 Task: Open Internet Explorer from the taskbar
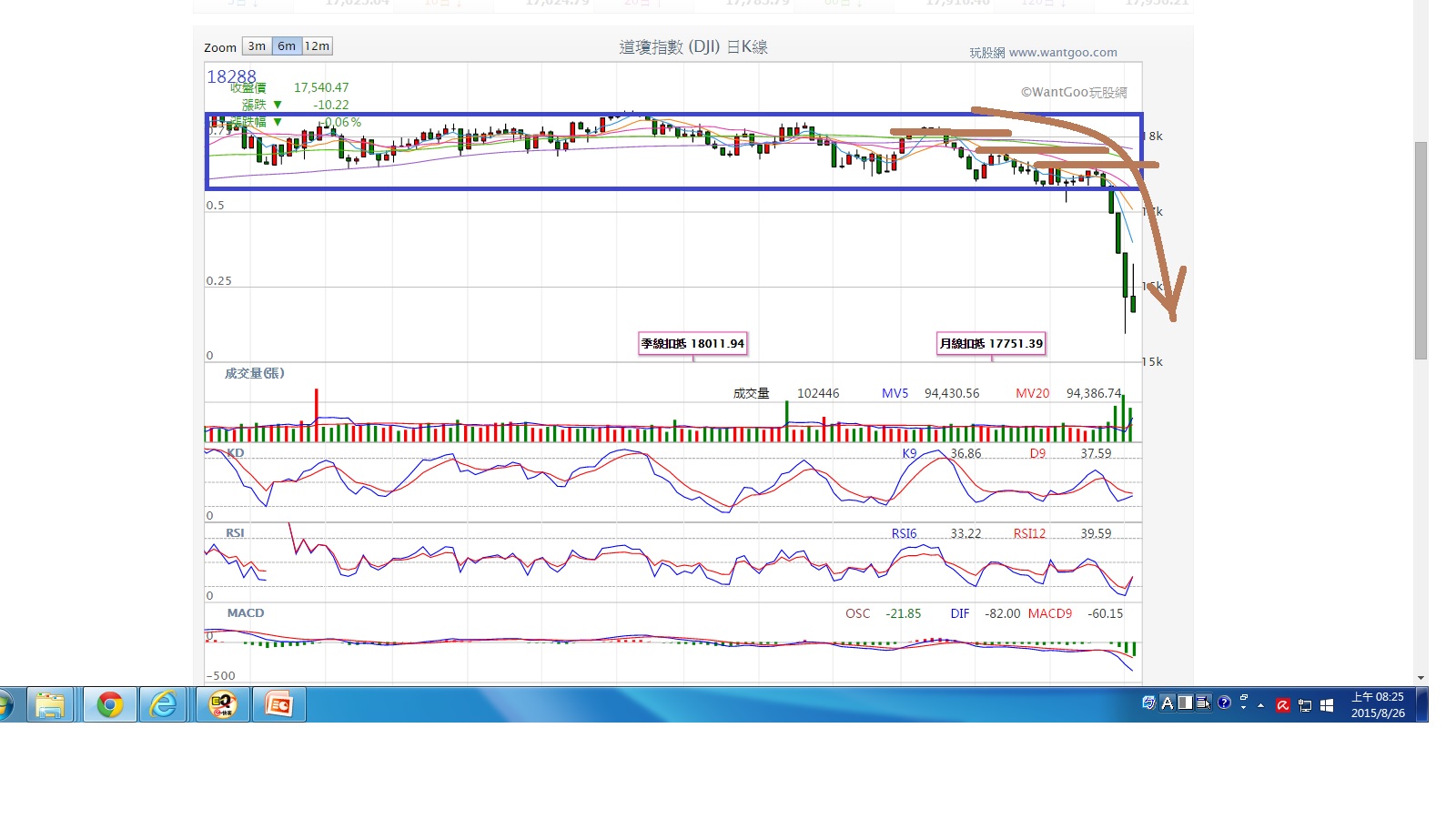coord(164,705)
